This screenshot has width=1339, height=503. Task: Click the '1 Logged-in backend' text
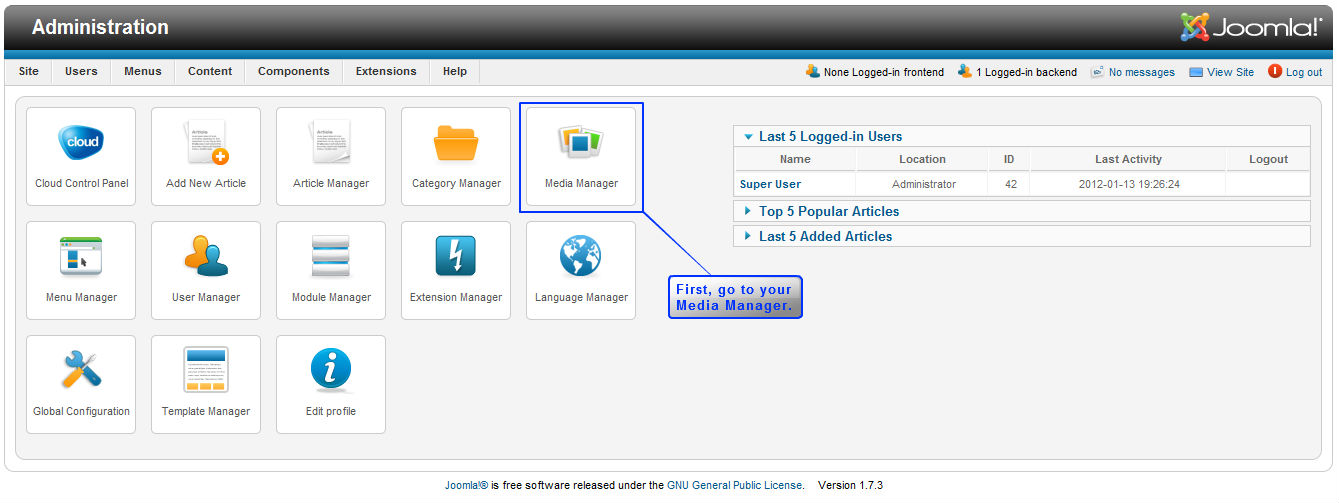tap(1027, 72)
